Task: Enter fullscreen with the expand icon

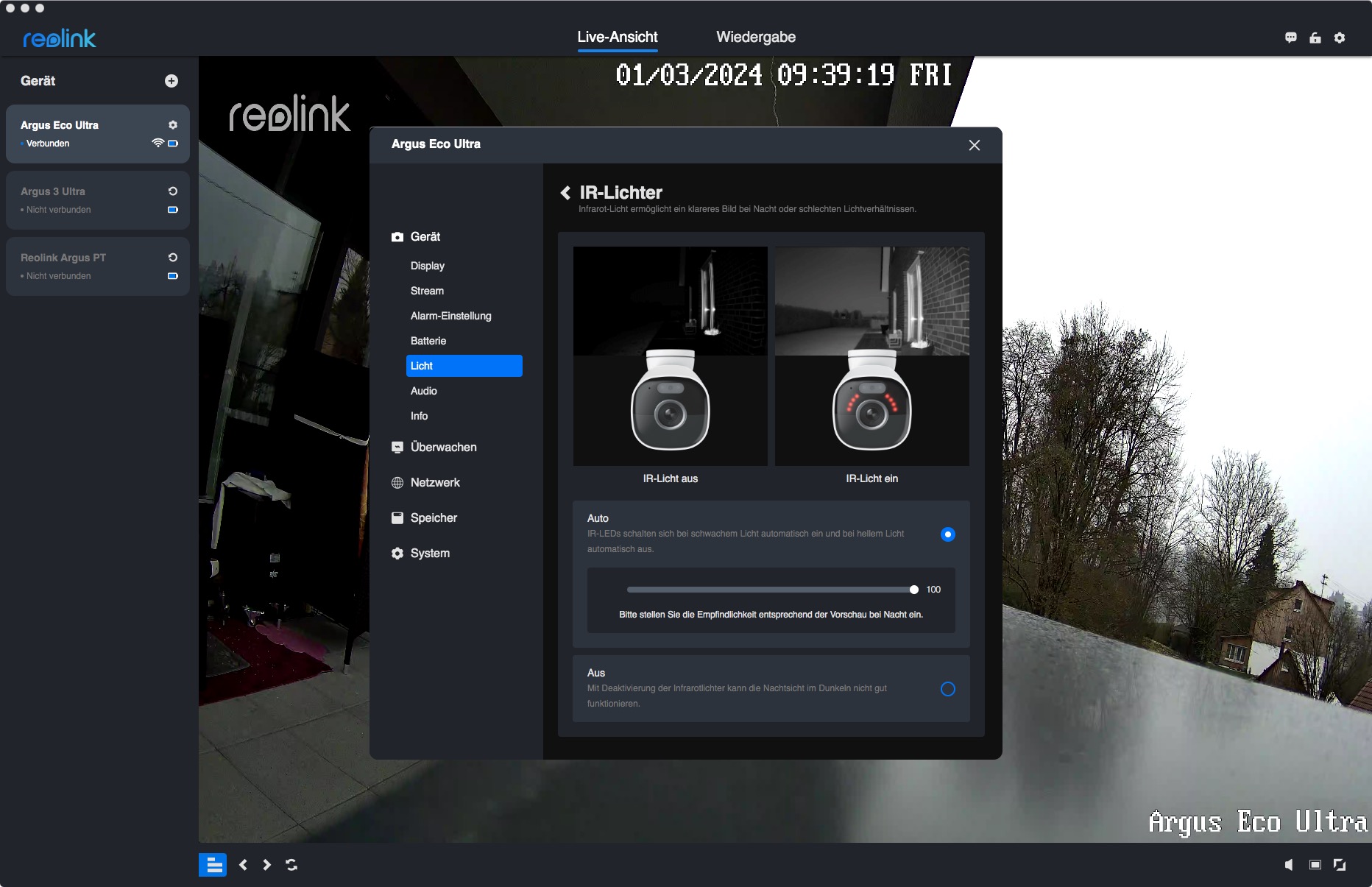Action: 1340,865
